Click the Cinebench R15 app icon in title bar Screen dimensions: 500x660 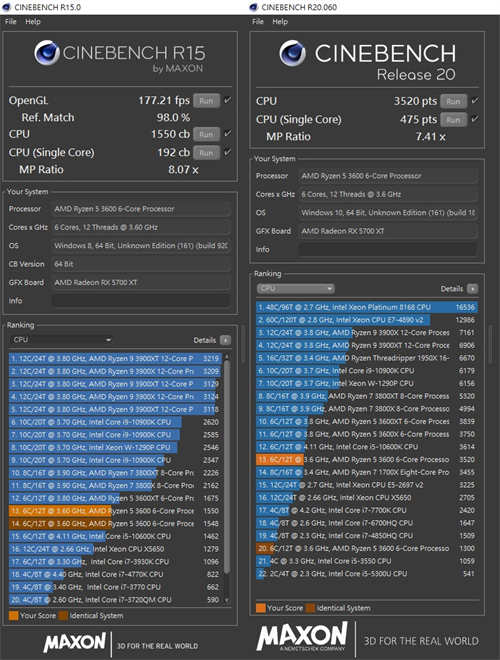6,7
